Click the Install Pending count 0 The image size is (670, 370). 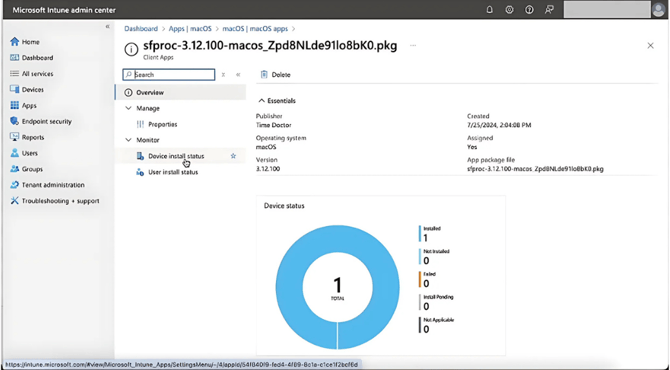426,306
